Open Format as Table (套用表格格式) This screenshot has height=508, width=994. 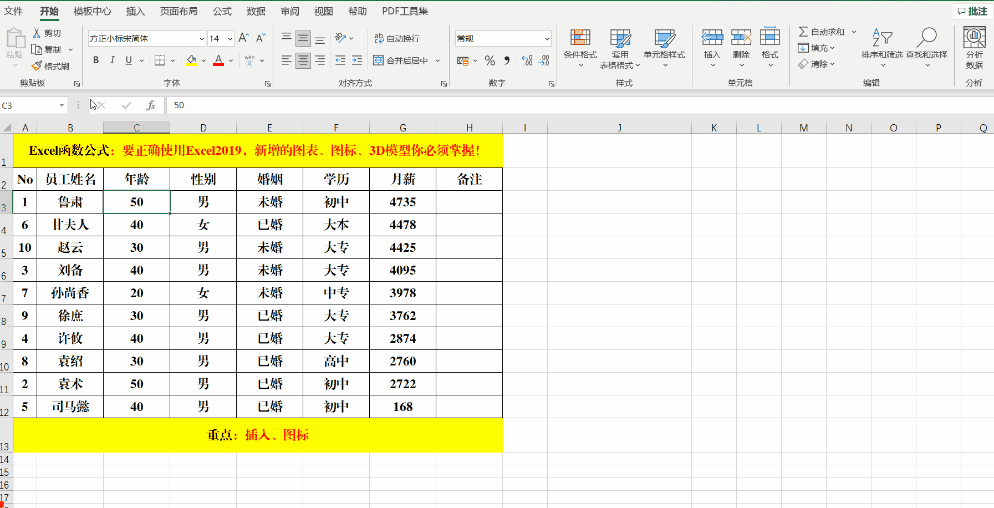pyautogui.click(x=620, y=48)
